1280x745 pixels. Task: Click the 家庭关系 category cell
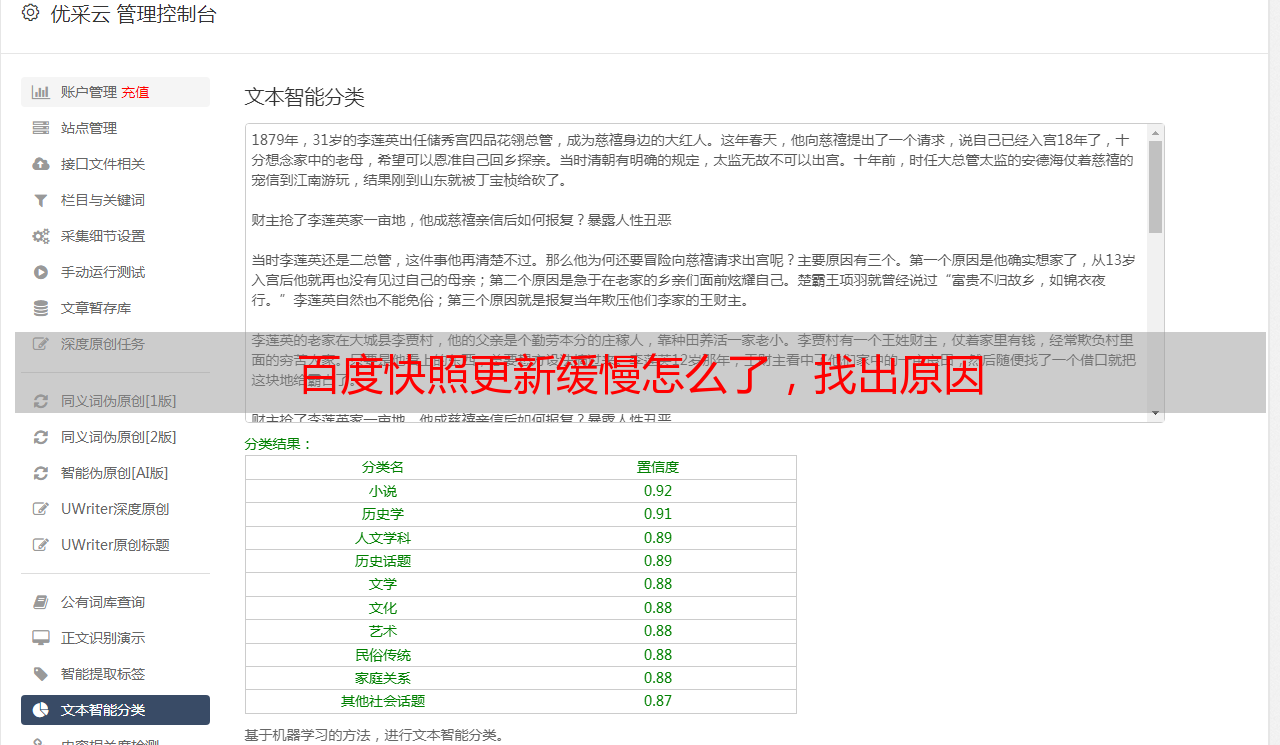(383, 678)
